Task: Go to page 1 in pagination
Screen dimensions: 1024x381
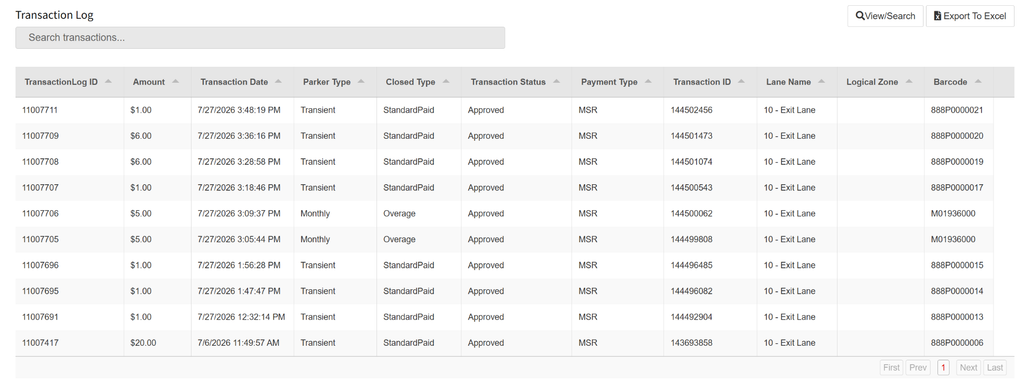Action: pyautogui.click(x=943, y=367)
